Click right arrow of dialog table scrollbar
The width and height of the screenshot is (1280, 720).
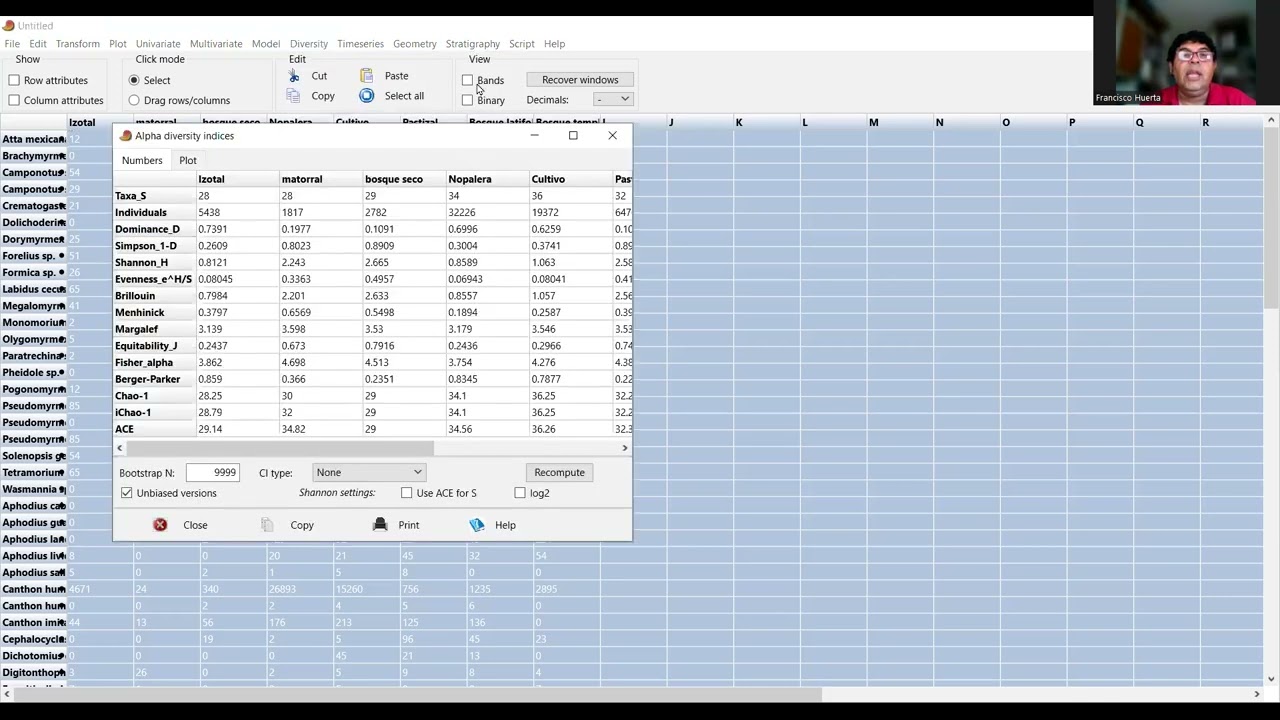pyautogui.click(x=625, y=448)
